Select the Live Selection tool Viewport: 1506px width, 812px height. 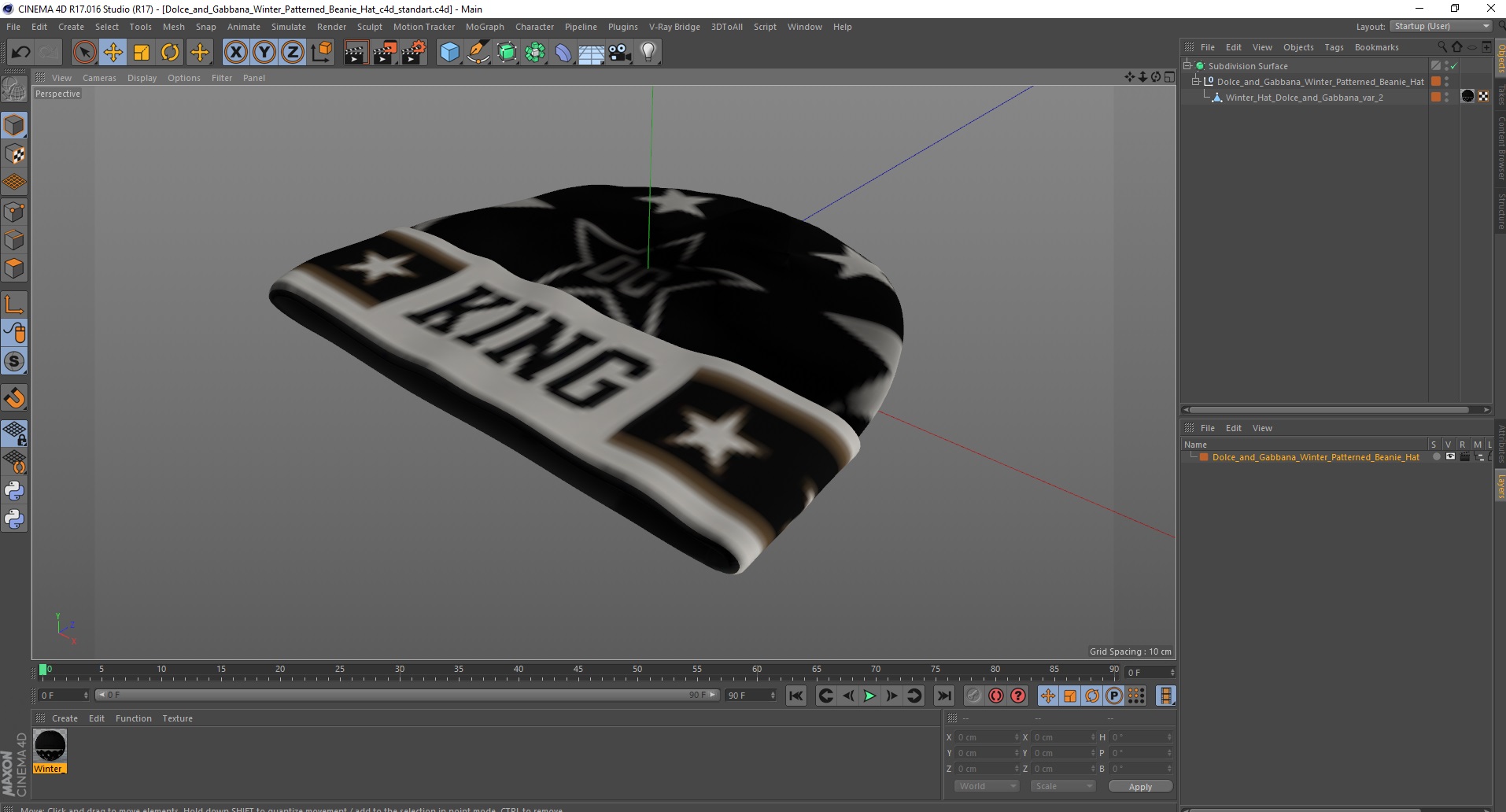[85, 53]
